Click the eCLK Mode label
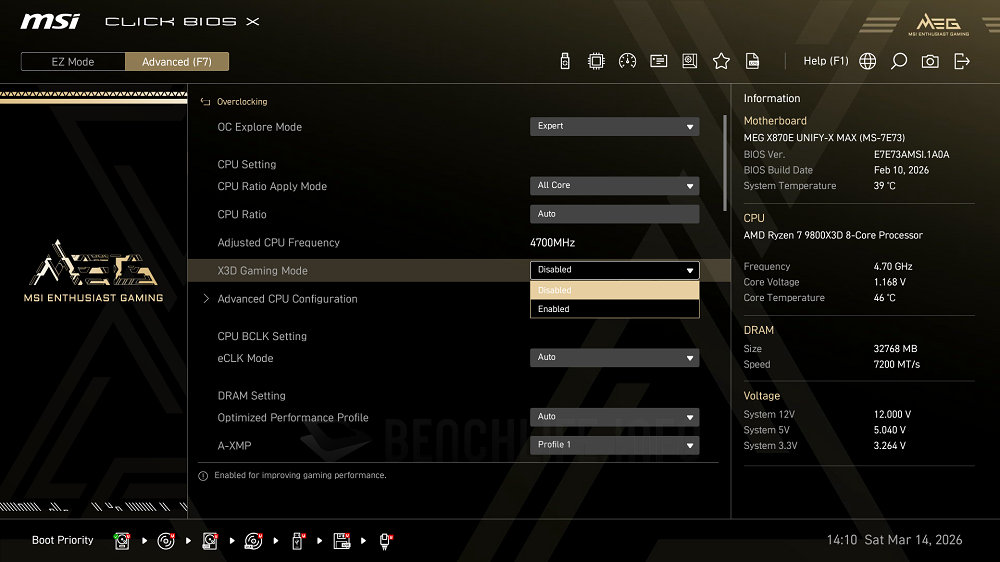 [x=245, y=359]
